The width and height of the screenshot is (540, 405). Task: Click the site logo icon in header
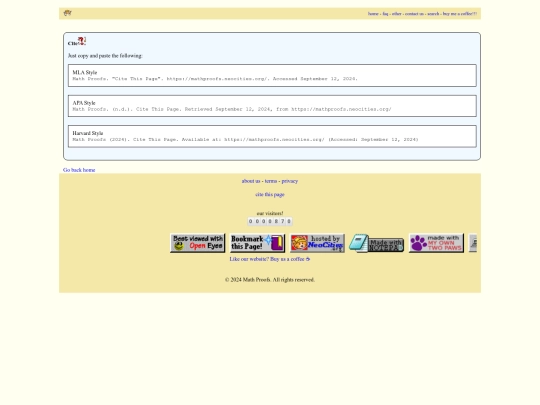[x=68, y=13]
